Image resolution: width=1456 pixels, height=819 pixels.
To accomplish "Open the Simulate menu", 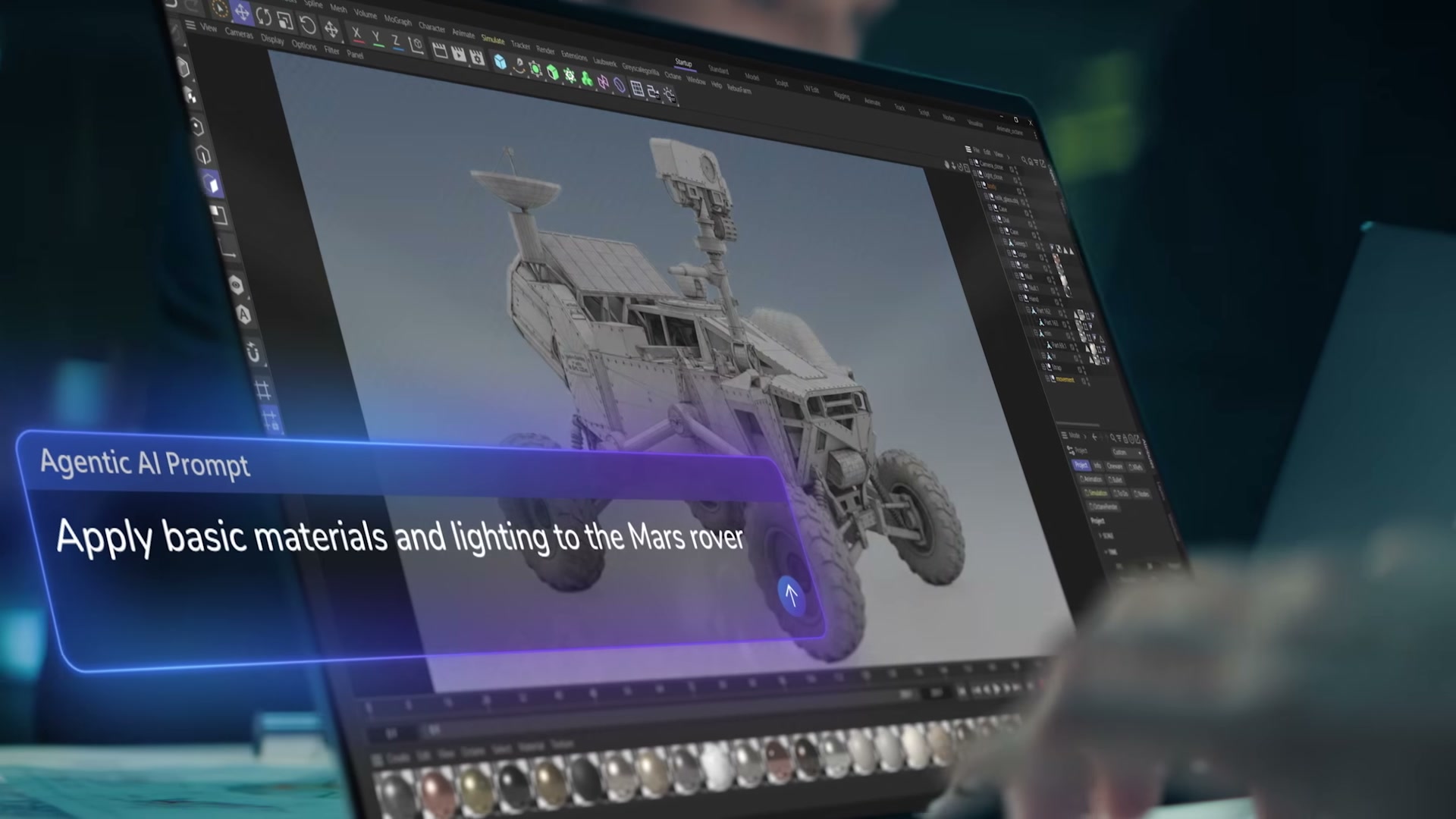I will point(493,40).
